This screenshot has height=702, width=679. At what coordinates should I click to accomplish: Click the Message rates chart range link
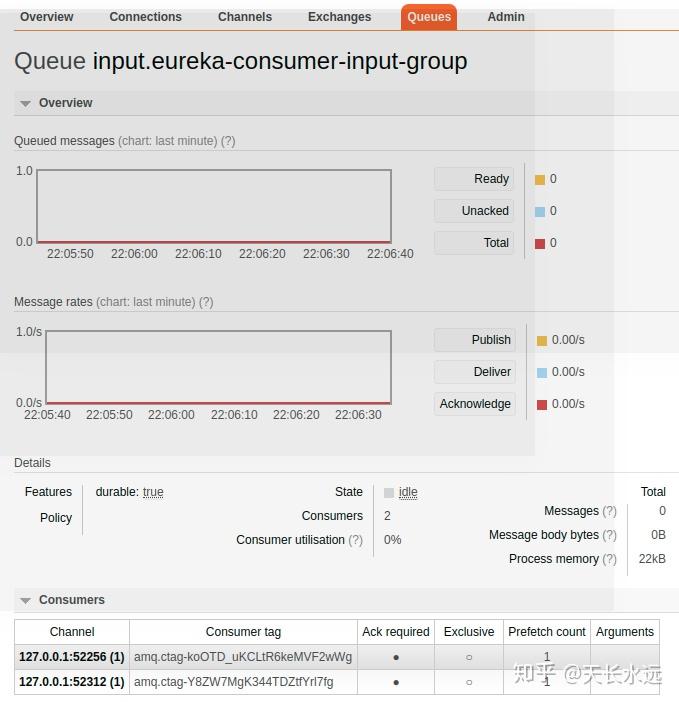tap(146, 302)
